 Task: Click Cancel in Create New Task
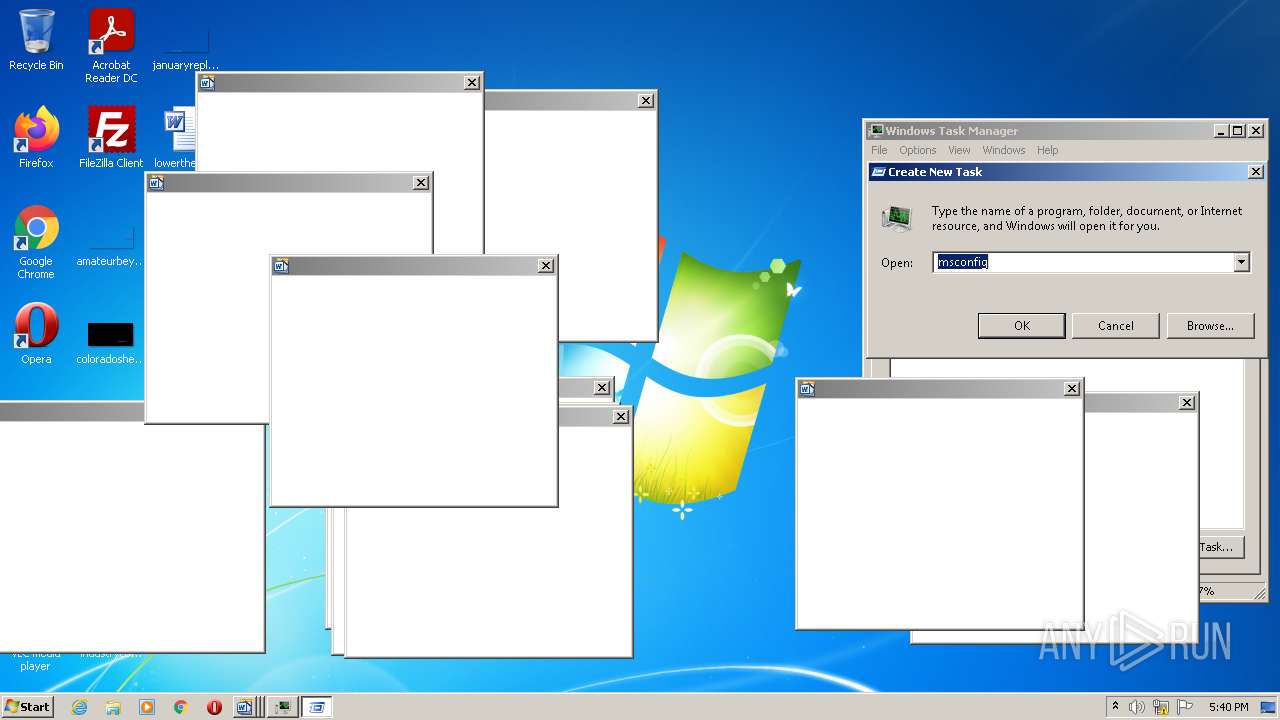tap(1115, 326)
